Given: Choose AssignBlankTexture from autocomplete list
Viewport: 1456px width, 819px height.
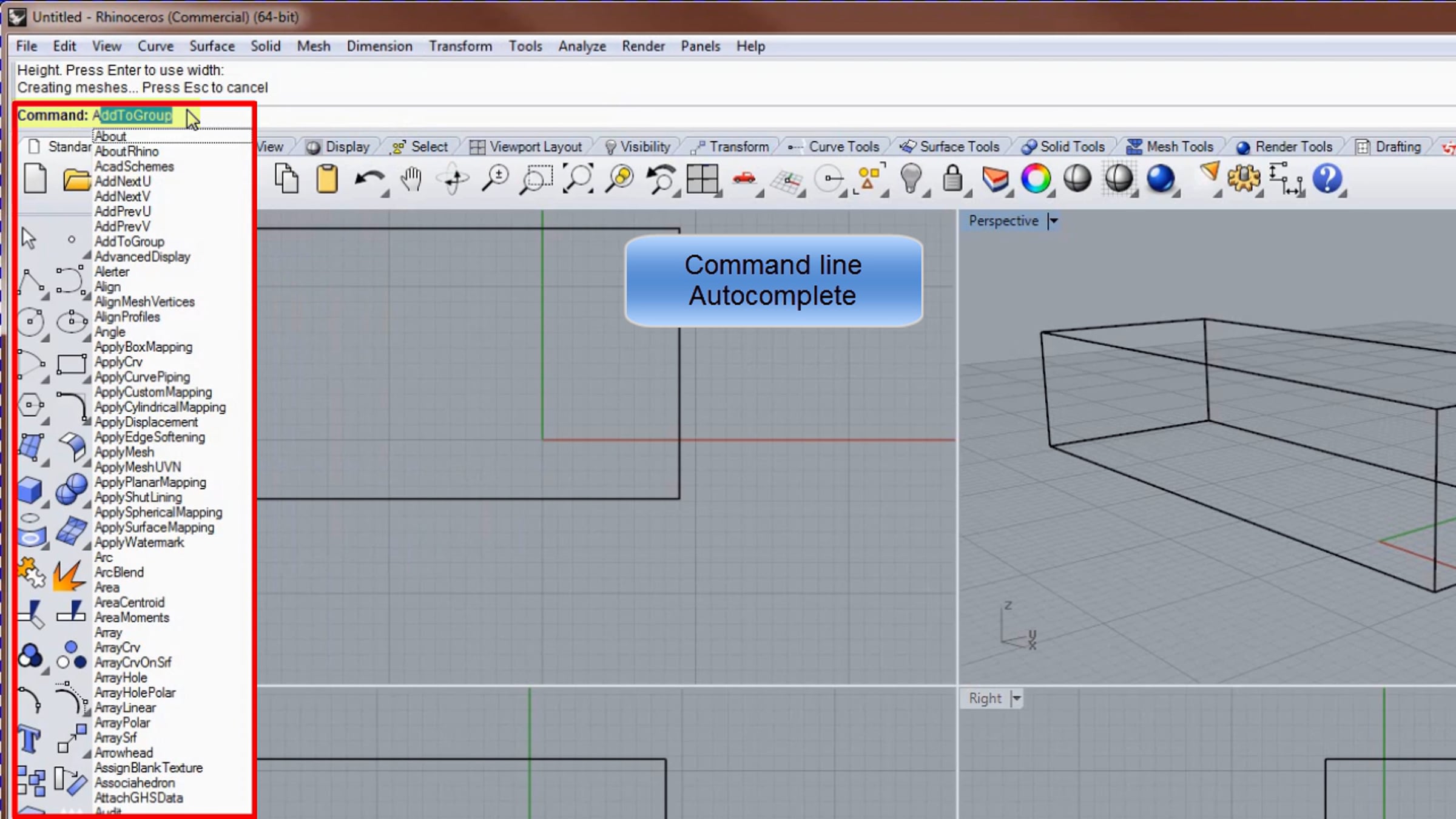Looking at the screenshot, I should coord(148,768).
